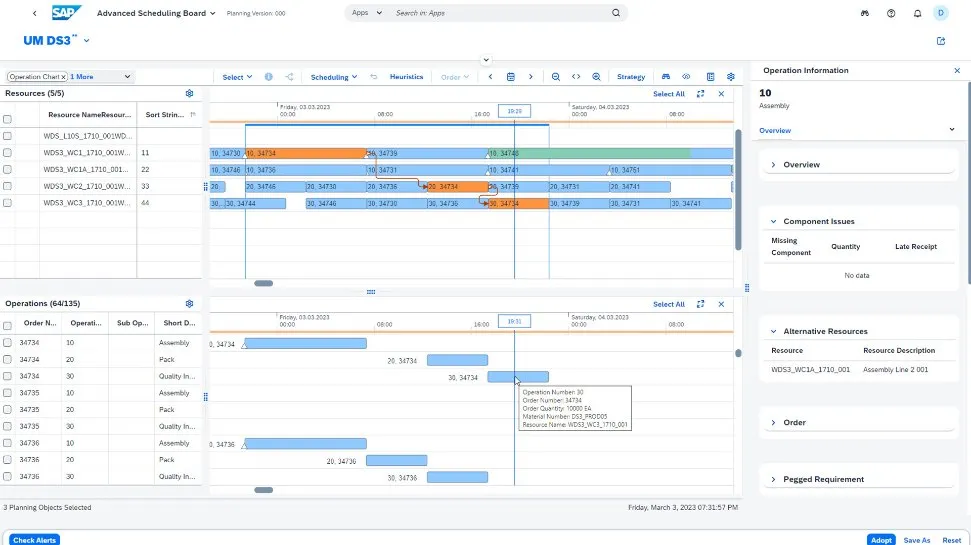Open the calendar date picker in toolbar
This screenshot has height=545, width=971.
coord(510,77)
